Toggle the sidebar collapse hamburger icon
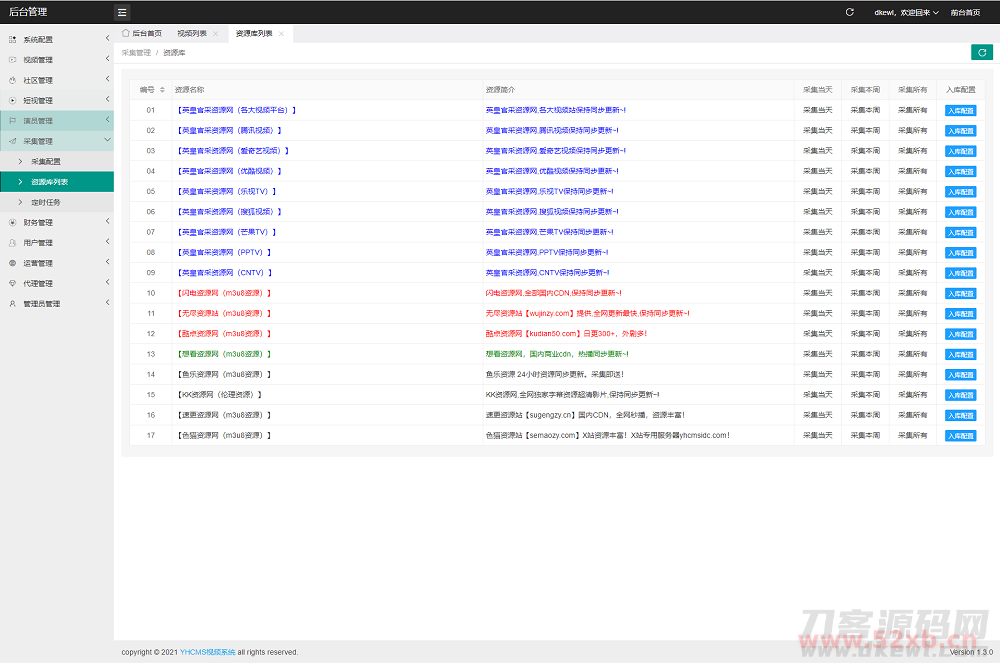1000x663 pixels. coord(122,13)
